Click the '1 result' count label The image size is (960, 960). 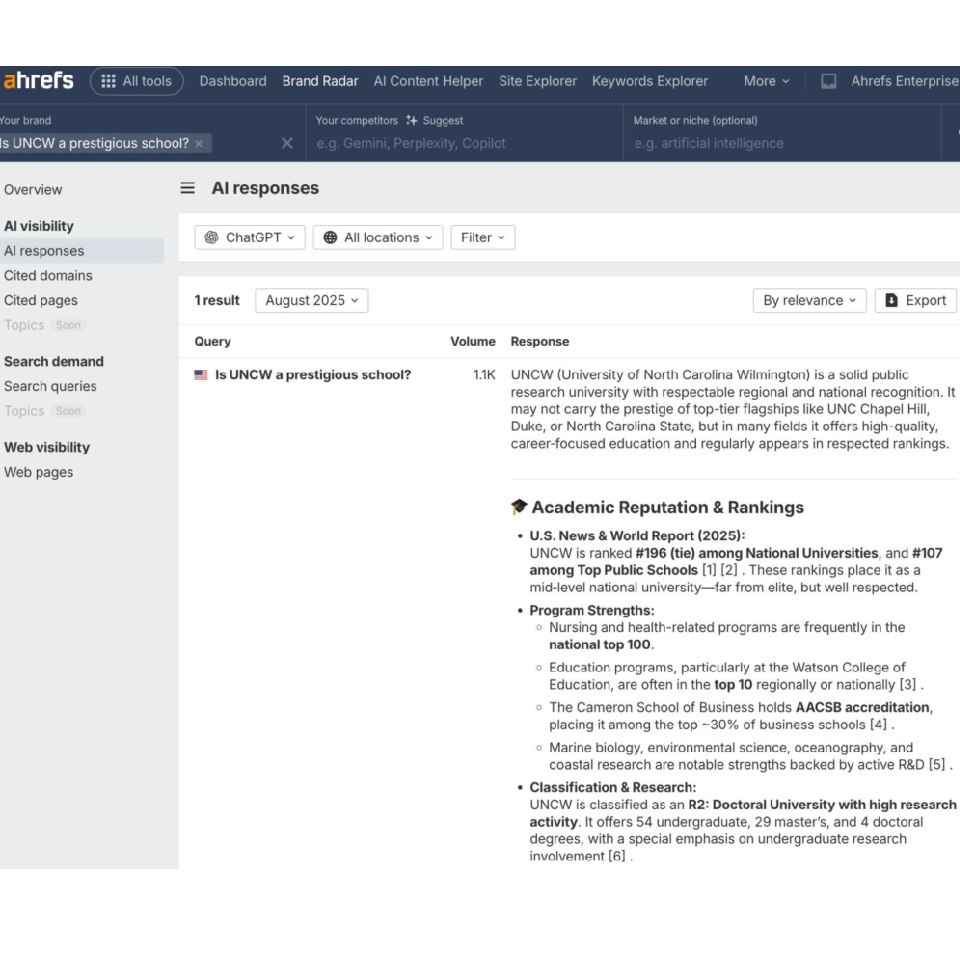tap(217, 301)
